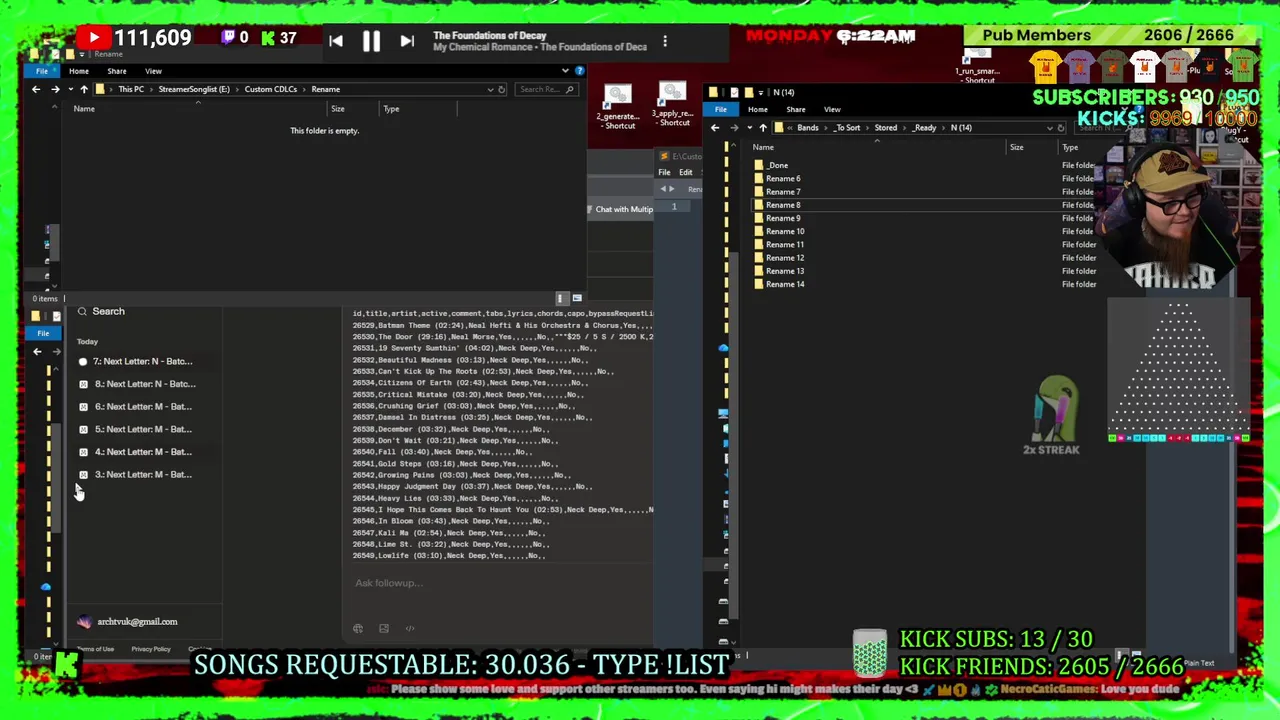1280x720 pixels.
Task: Open Home tab in N (14) window
Action: [758, 109]
